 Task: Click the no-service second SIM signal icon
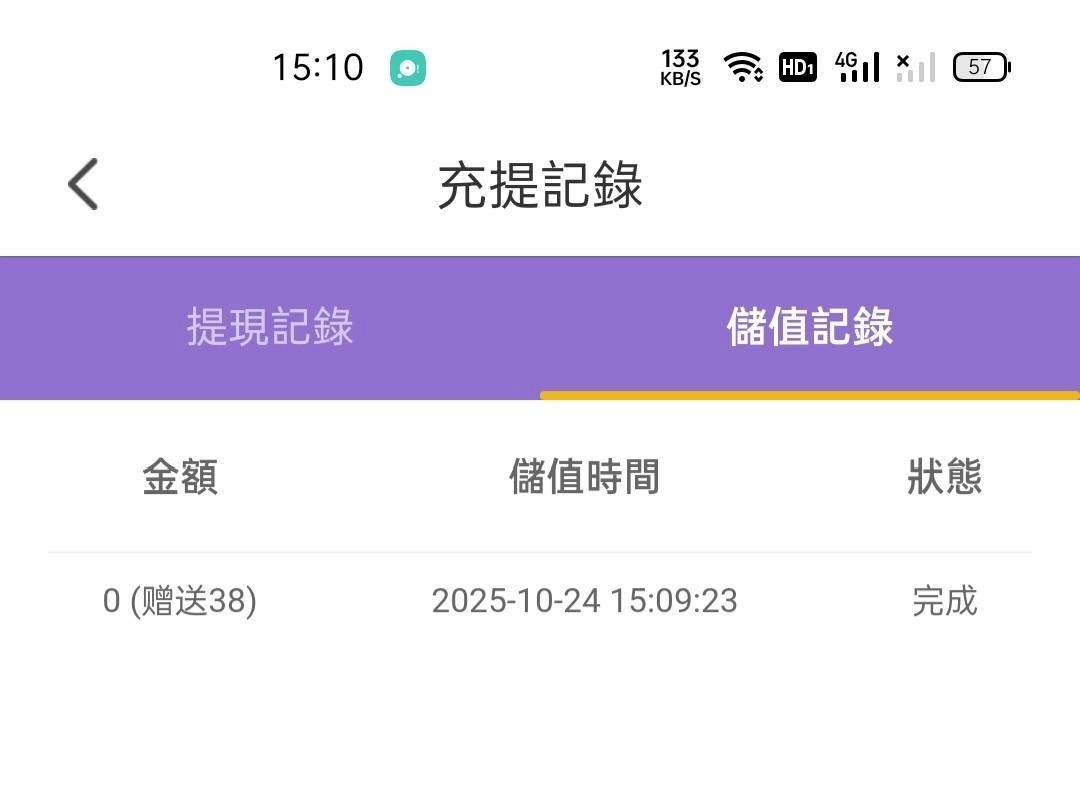pyautogui.click(x=915, y=67)
